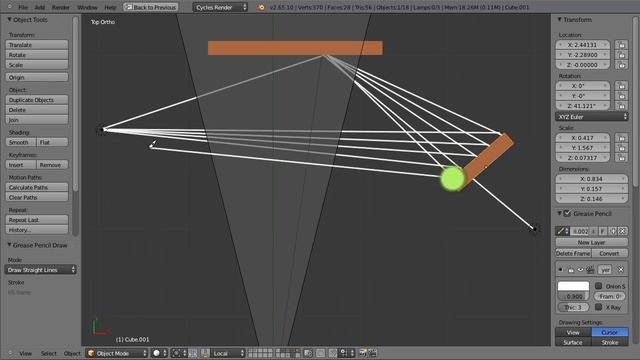Open Cycles Render engine dropdown
Viewport: 640px width, 360px height.
click(x=220, y=7)
